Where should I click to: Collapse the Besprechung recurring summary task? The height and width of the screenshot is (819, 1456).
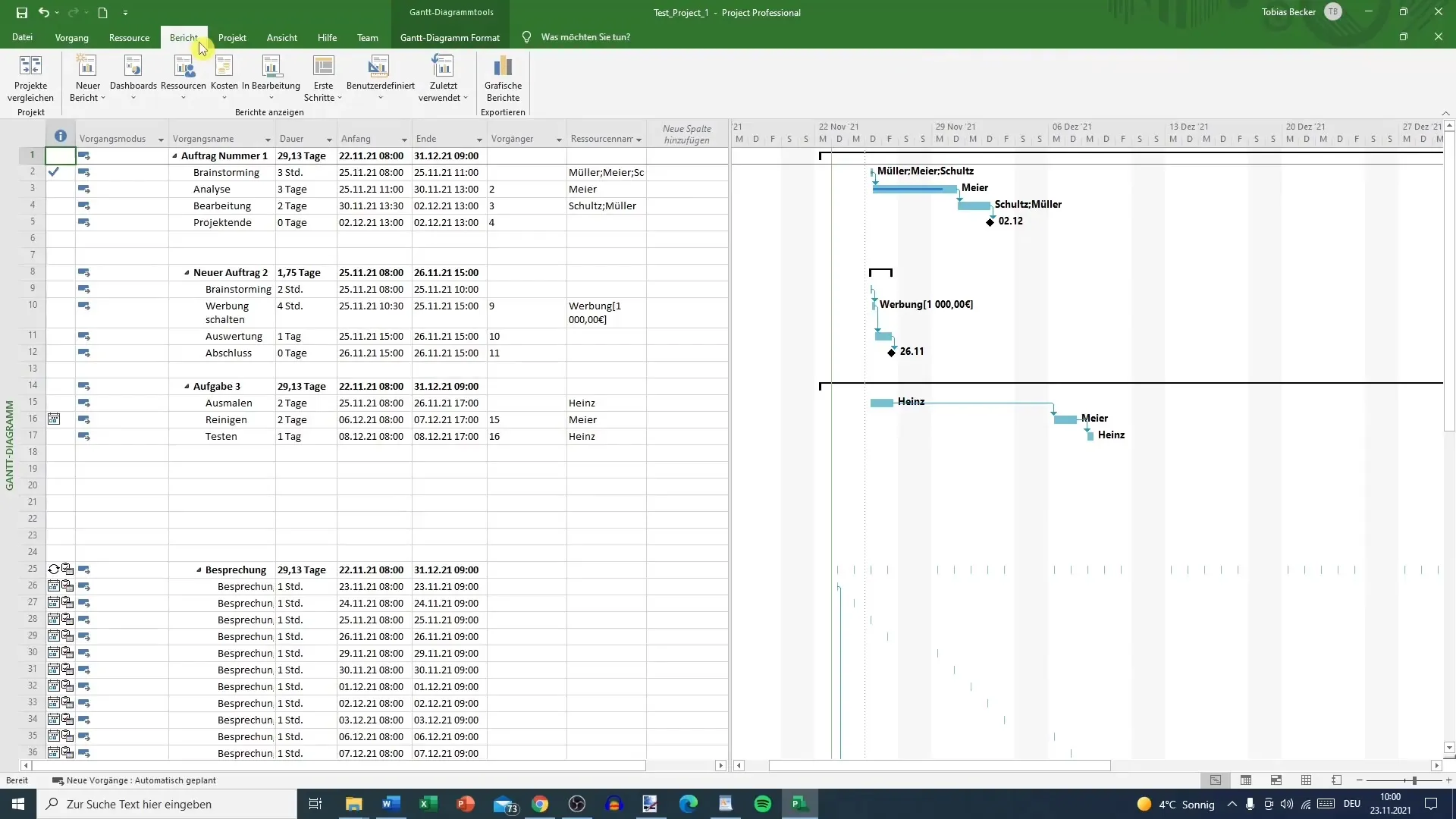199,570
